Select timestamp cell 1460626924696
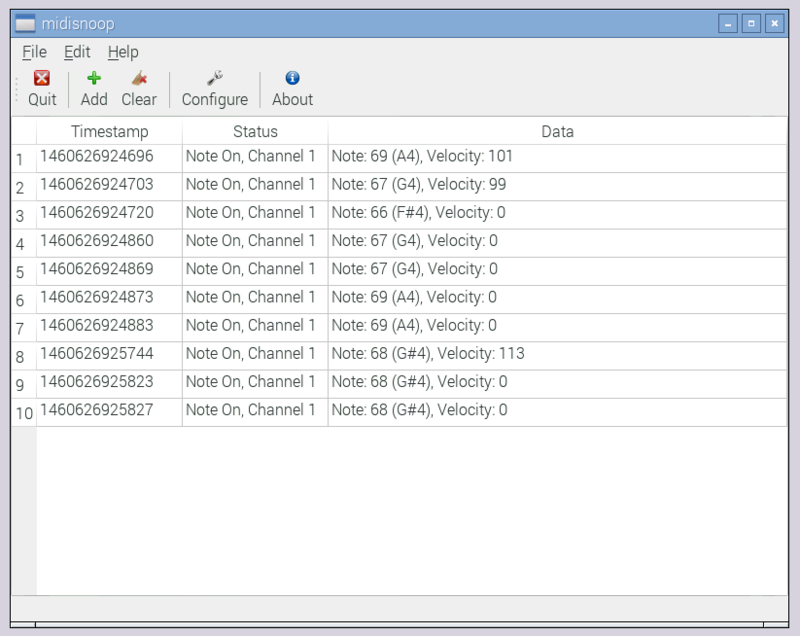This screenshot has height=636, width=800. [x=109, y=159]
